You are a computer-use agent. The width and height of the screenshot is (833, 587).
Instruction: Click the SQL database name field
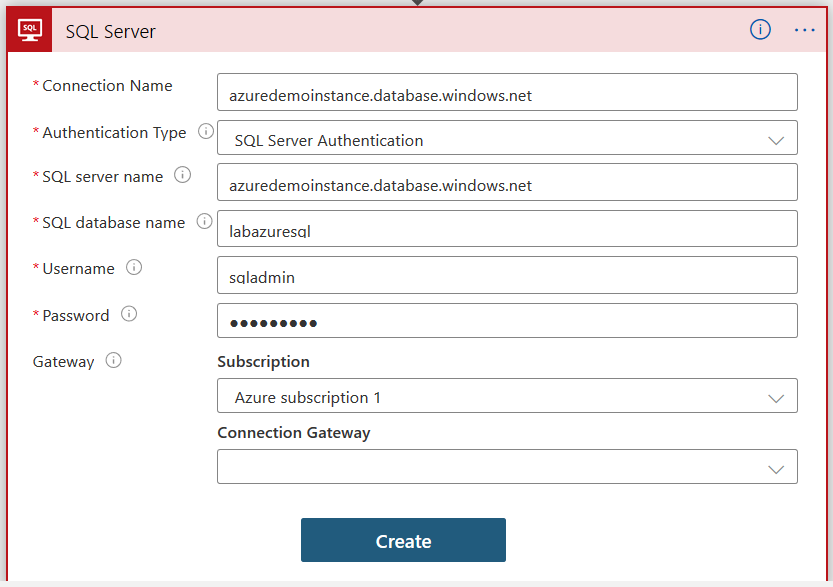tap(507, 229)
